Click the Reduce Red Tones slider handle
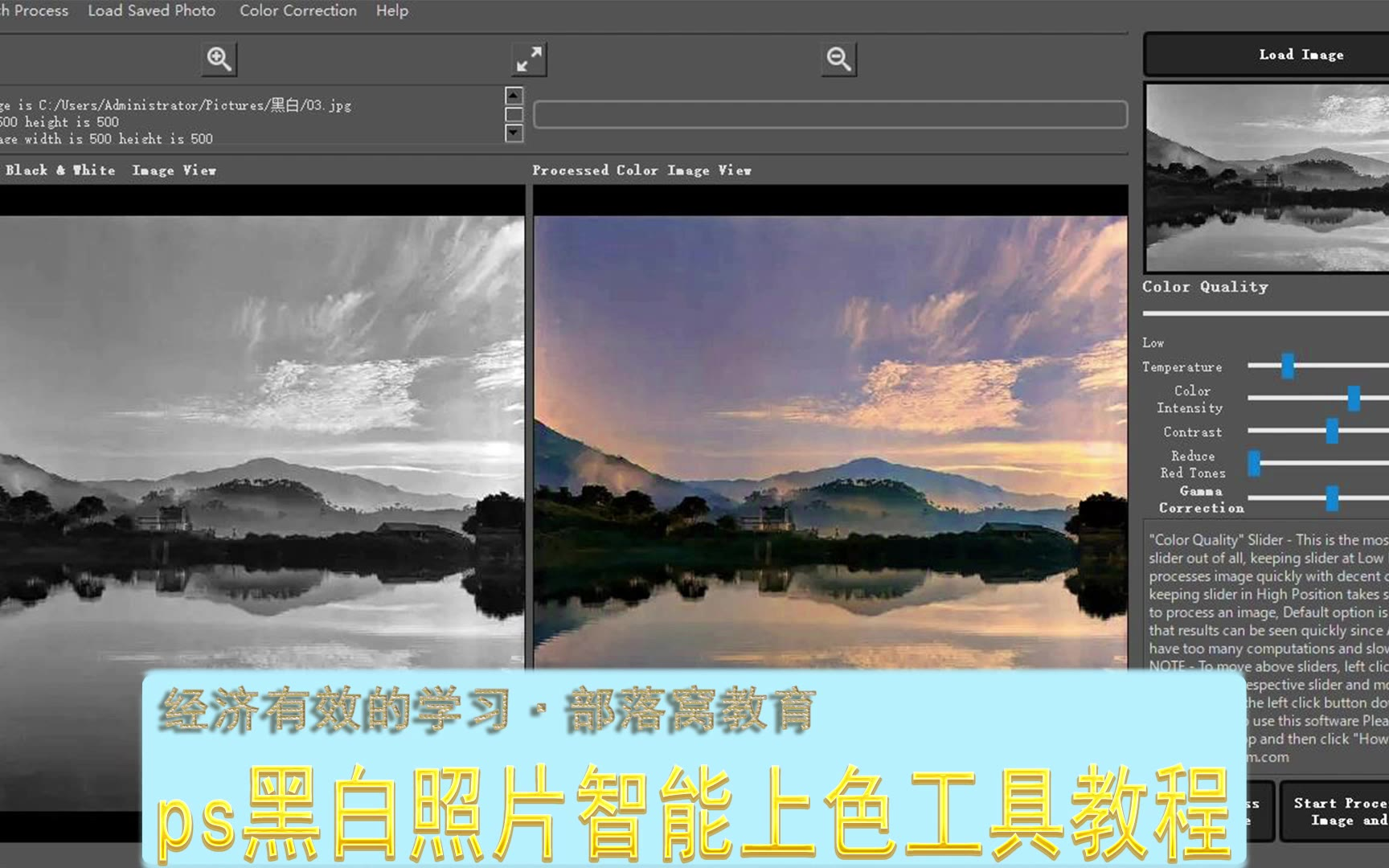The height and width of the screenshot is (868, 1389). tap(1254, 463)
